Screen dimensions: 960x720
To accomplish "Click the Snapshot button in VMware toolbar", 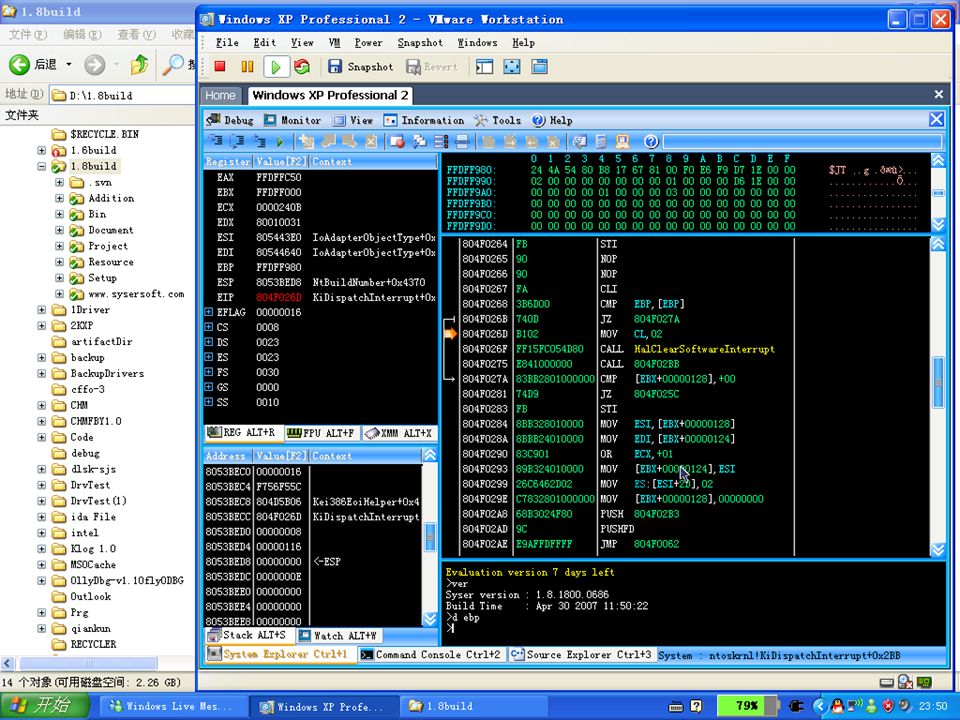I will [361, 66].
